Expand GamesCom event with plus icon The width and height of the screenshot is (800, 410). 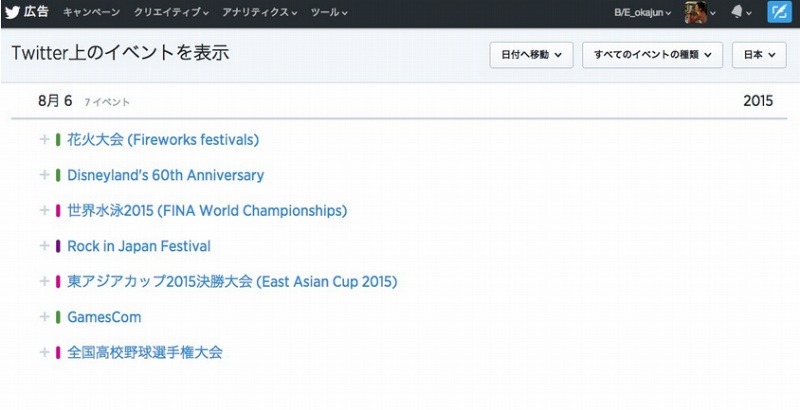[44, 317]
